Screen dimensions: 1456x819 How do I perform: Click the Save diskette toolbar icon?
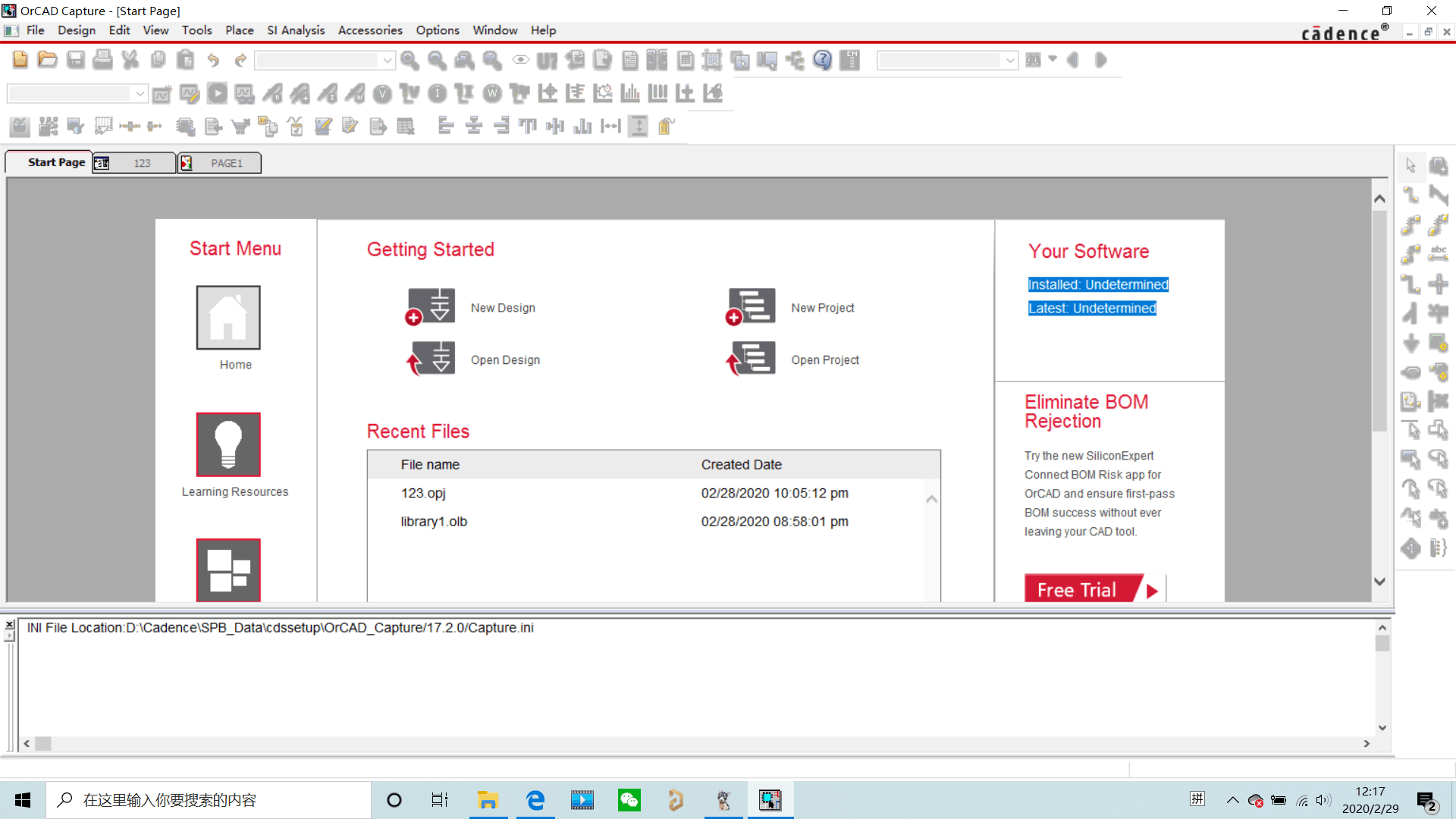pyautogui.click(x=75, y=60)
